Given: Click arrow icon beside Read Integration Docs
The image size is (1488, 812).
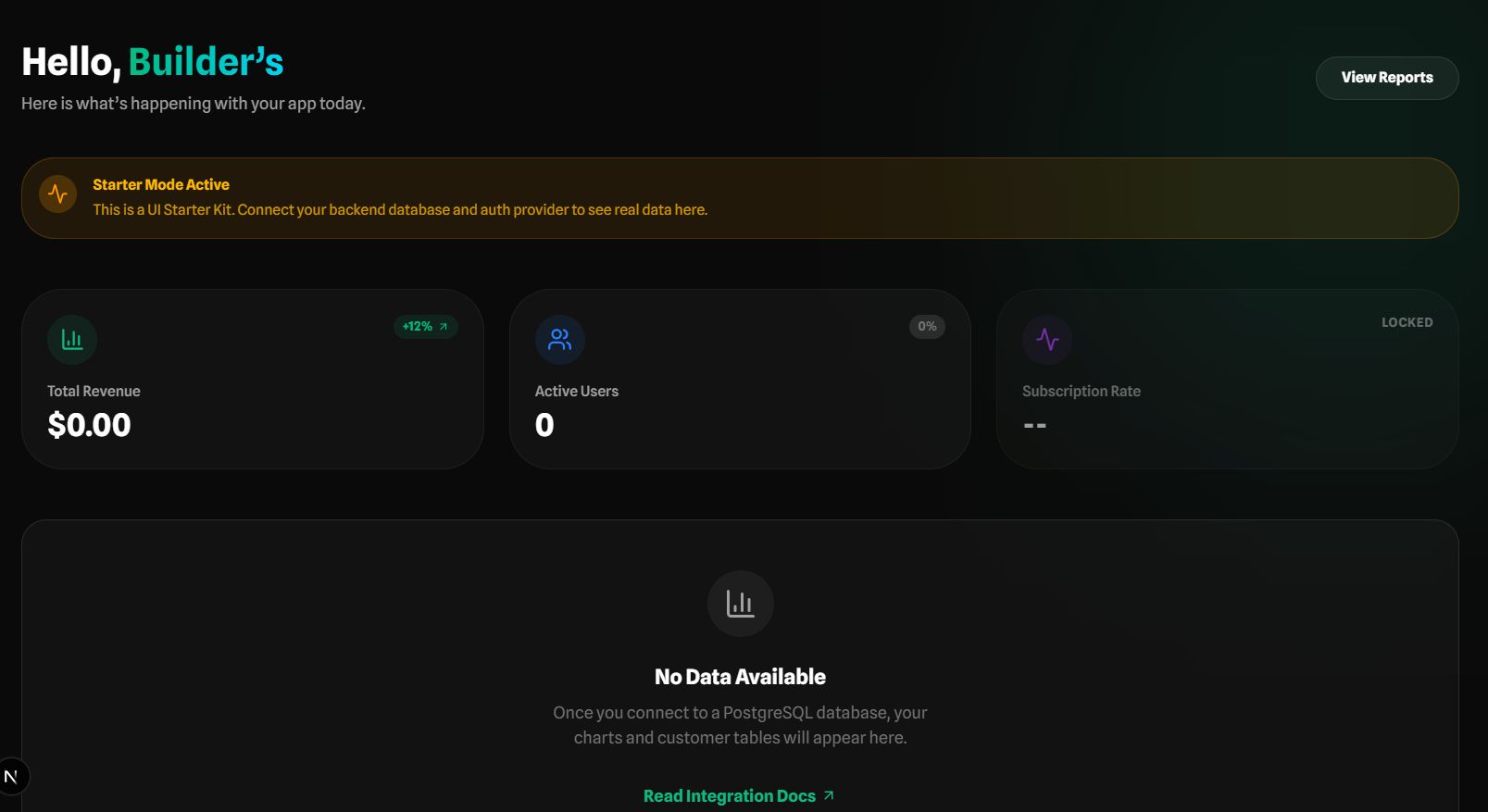Looking at the screenshot, I should [x=829, y=795].
